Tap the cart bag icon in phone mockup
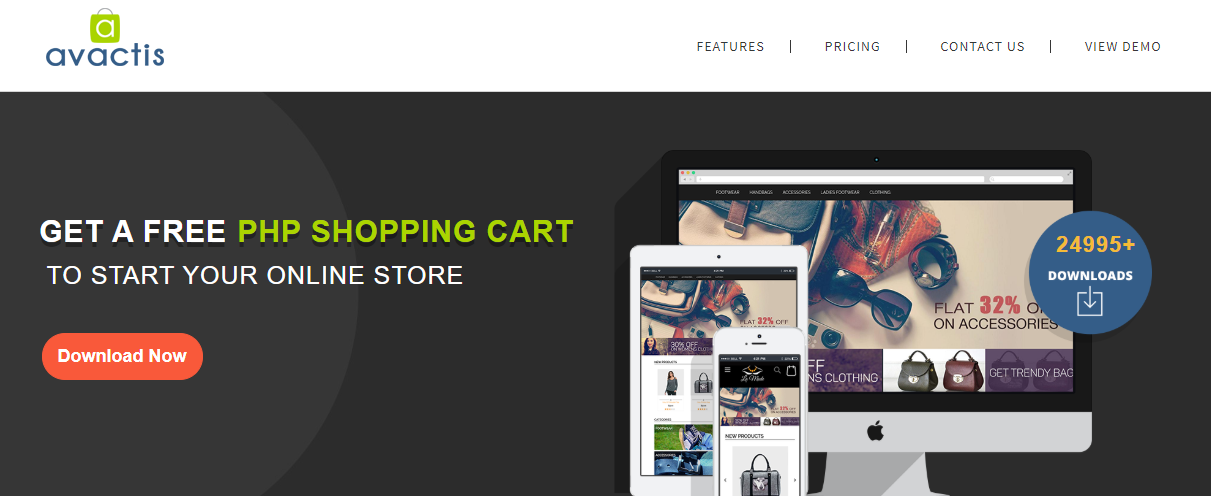Image resolution: width=1211 pixels, height=496 pixels. click(x=791, y=371)
